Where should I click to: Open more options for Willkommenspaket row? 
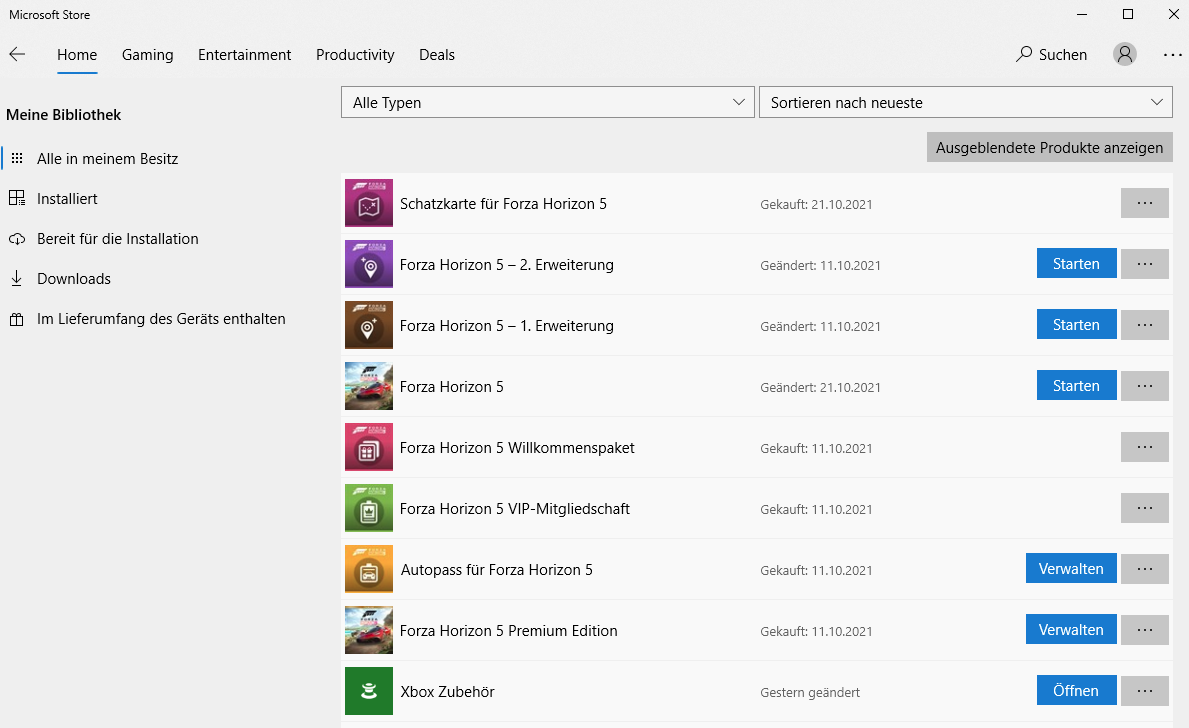[1144, 447]
